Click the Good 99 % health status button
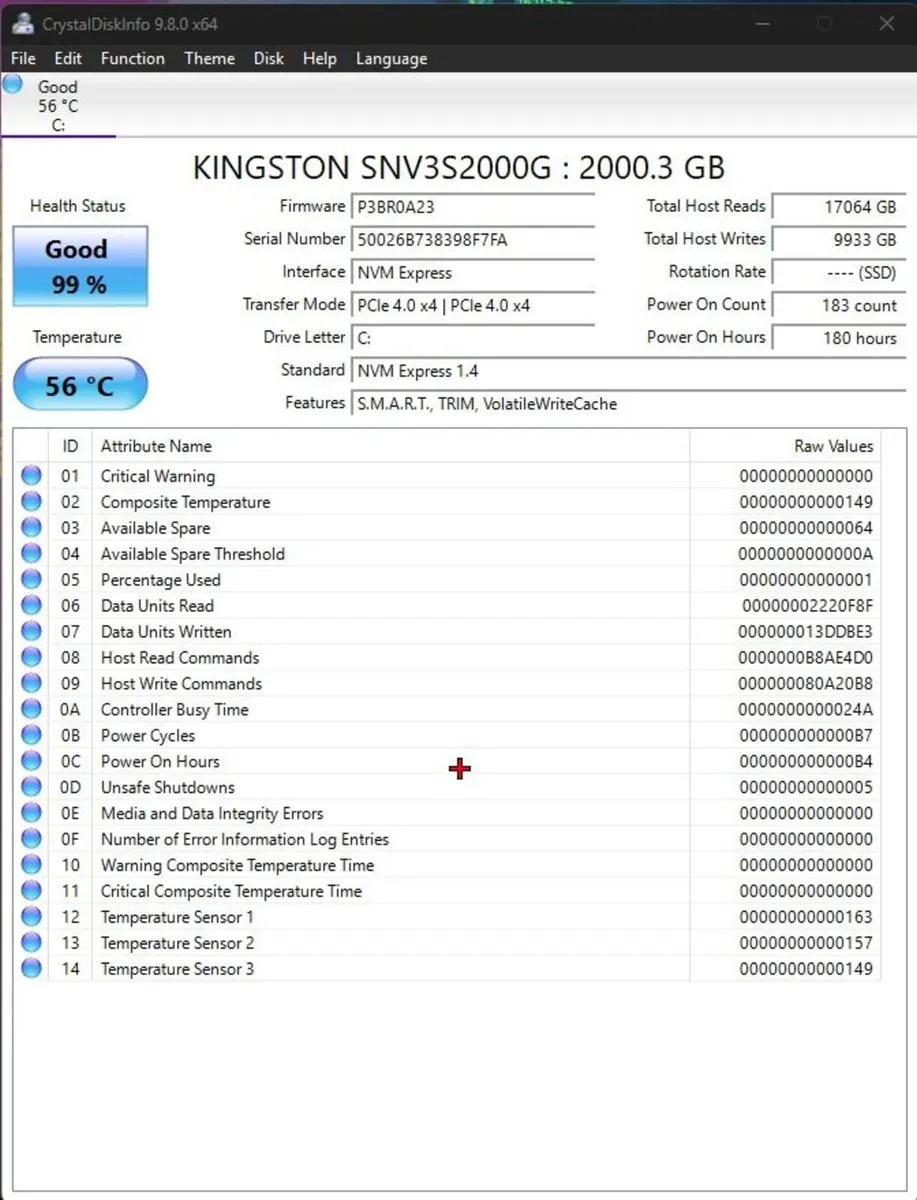The width and height of the screenshot is (917, 1200). click(80, 266)
